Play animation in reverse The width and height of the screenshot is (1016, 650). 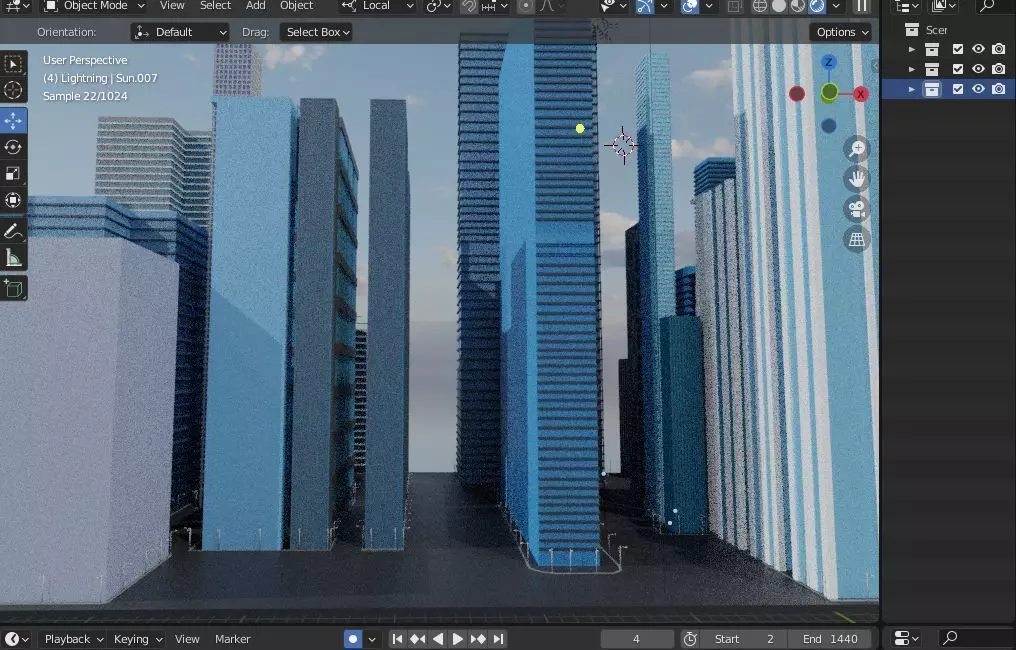pyautogui.click(x=437, y=639)
